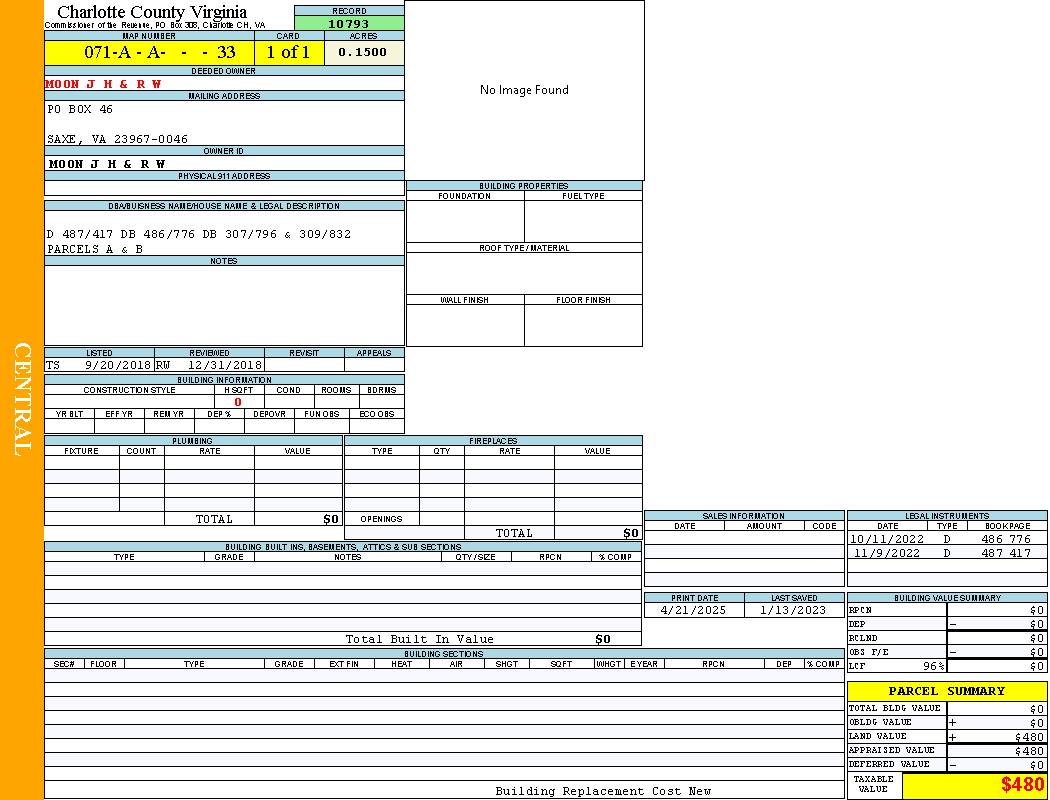
Task: Select the PO Box 46 mailing address line
Action: tap(81, 109)
